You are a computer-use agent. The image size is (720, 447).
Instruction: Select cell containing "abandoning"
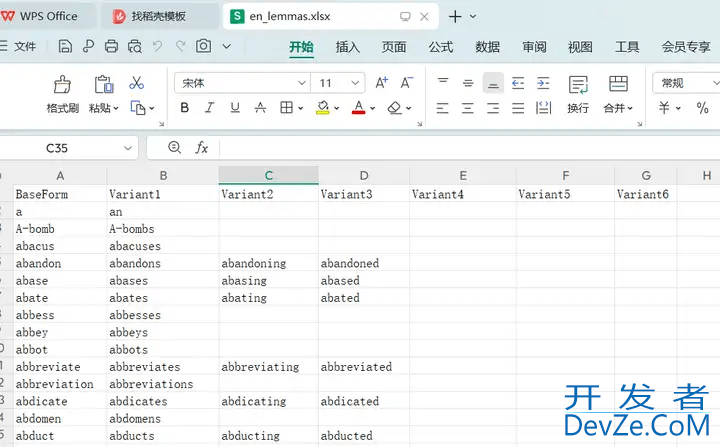269,263
